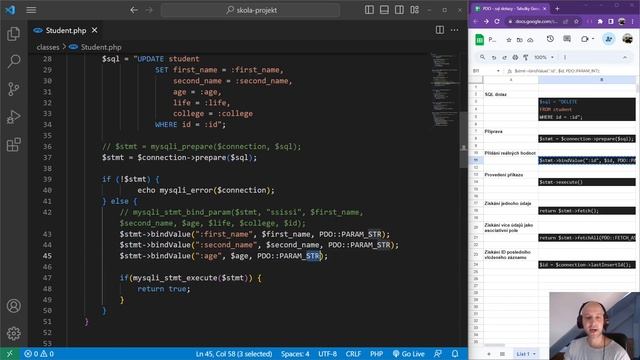This screenshot has width=640, height=360.
Task: Open the Extensions view
Action: (13, 144)
